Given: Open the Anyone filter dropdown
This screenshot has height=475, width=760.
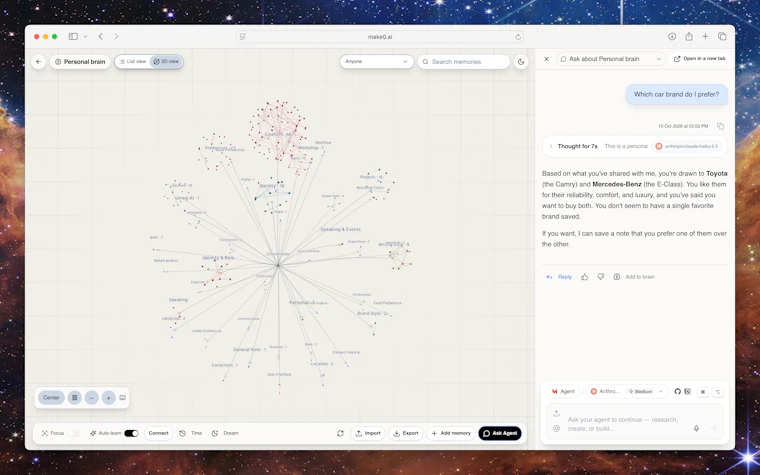Looking at the screenshot, I should [377, 62].
